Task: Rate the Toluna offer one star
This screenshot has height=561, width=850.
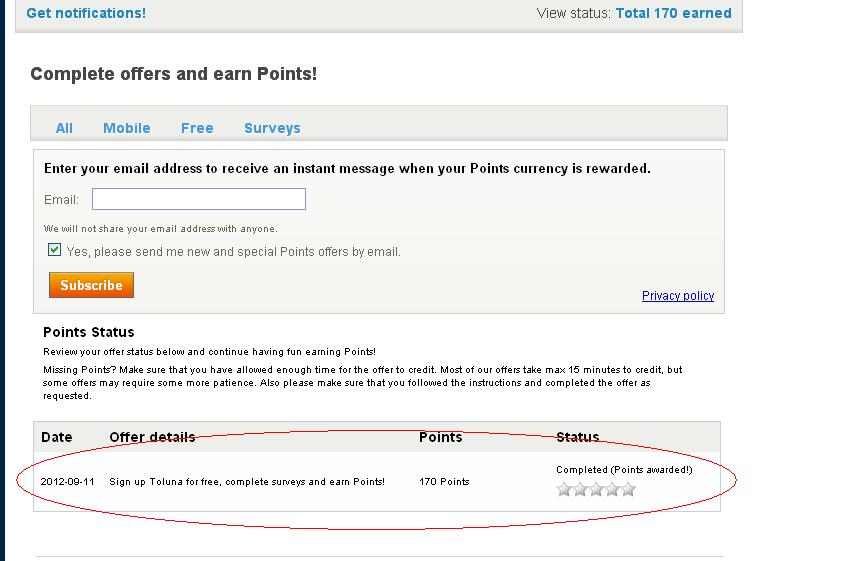Action: tap(564, 489)
